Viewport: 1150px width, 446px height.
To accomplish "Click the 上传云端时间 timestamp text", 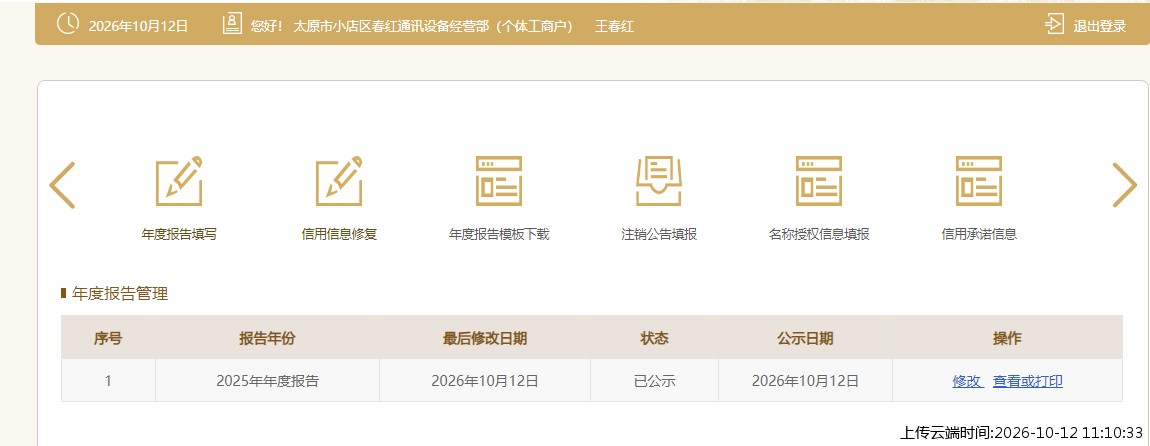I will [1022, 433].
